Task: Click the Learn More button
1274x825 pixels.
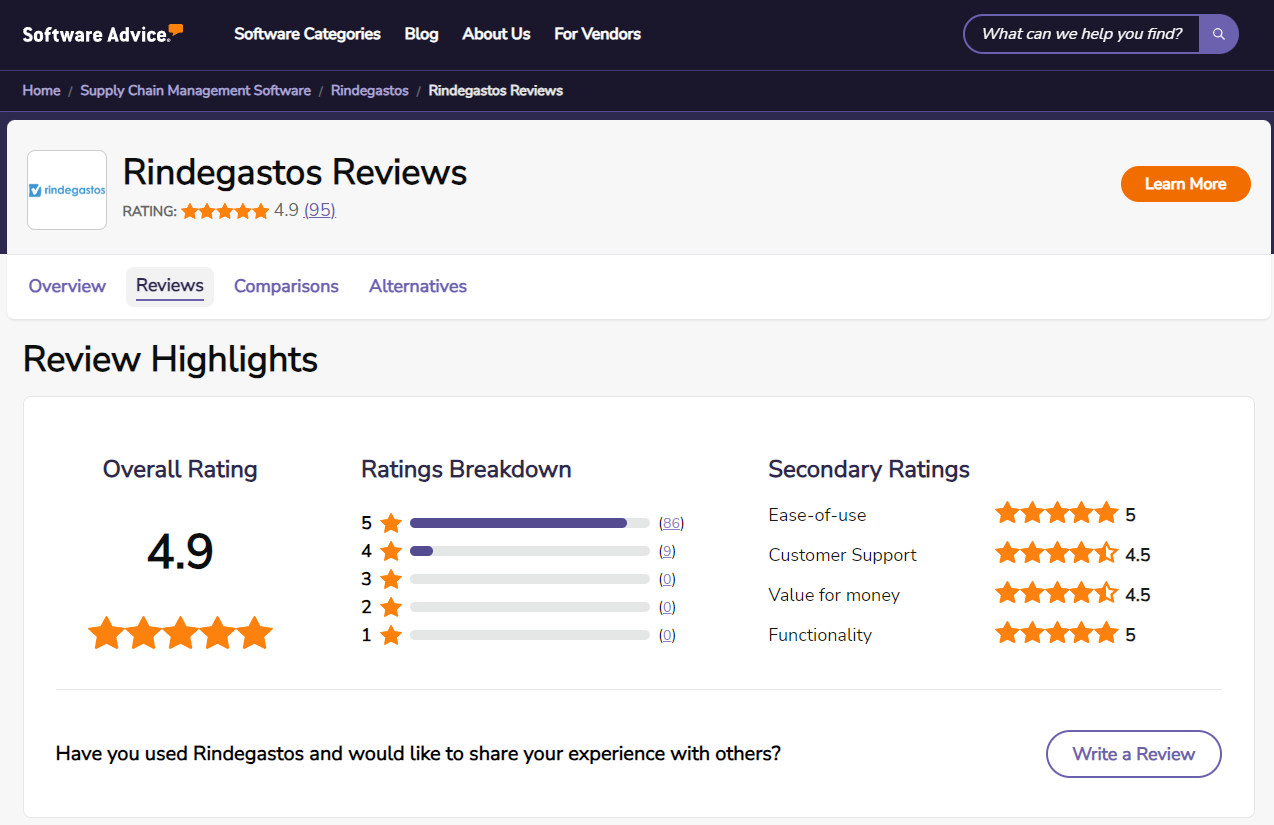Action: pos(1185,183)
